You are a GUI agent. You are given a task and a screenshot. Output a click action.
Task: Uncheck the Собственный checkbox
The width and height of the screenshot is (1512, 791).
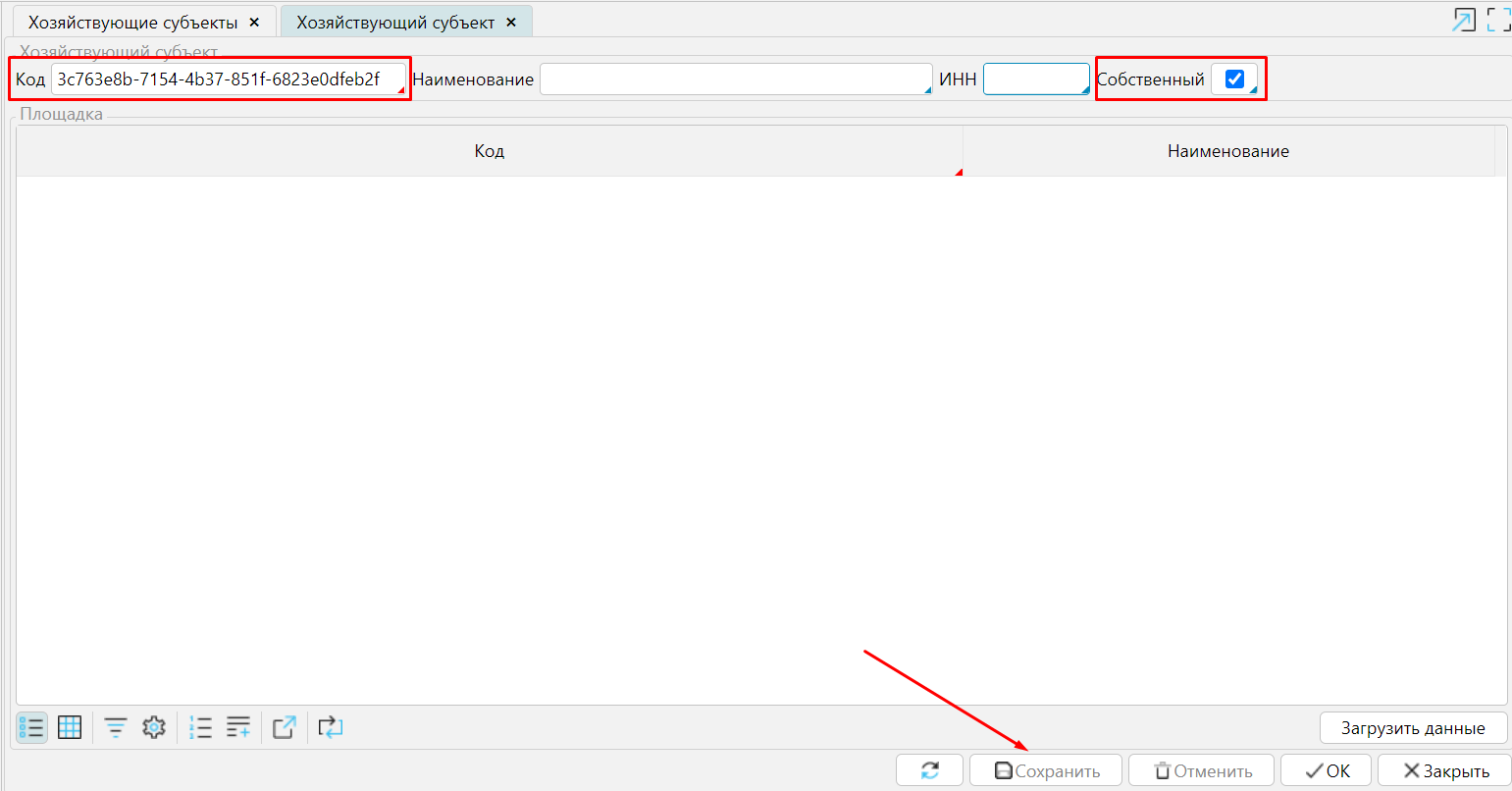[1234, 79]
